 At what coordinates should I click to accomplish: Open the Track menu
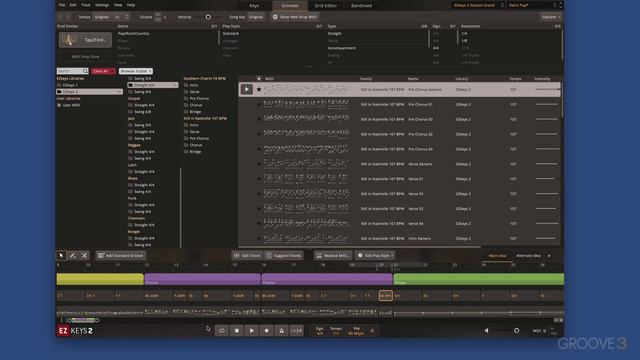tap(86, 5)
